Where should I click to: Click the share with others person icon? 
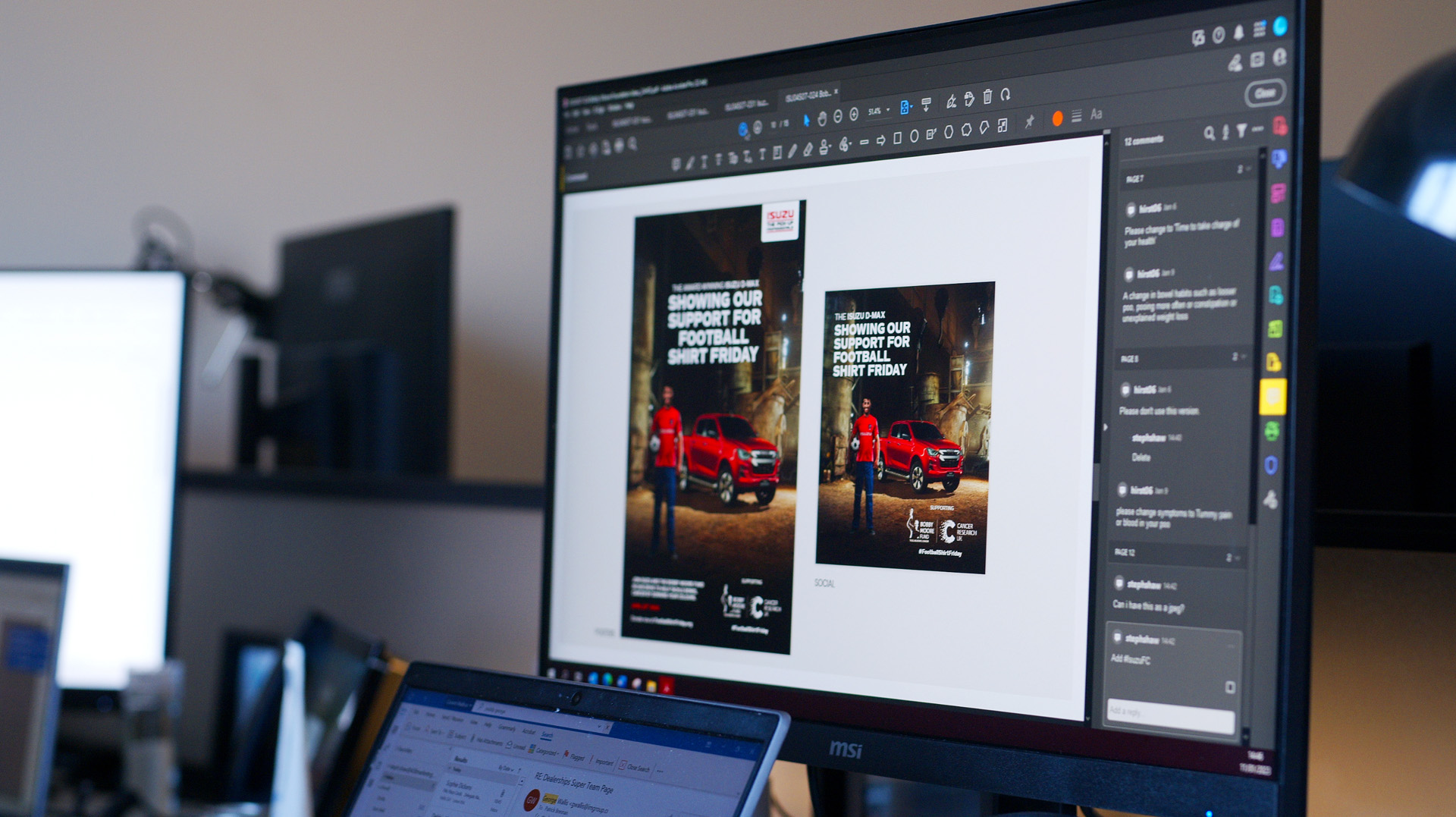pos(1280,57)
